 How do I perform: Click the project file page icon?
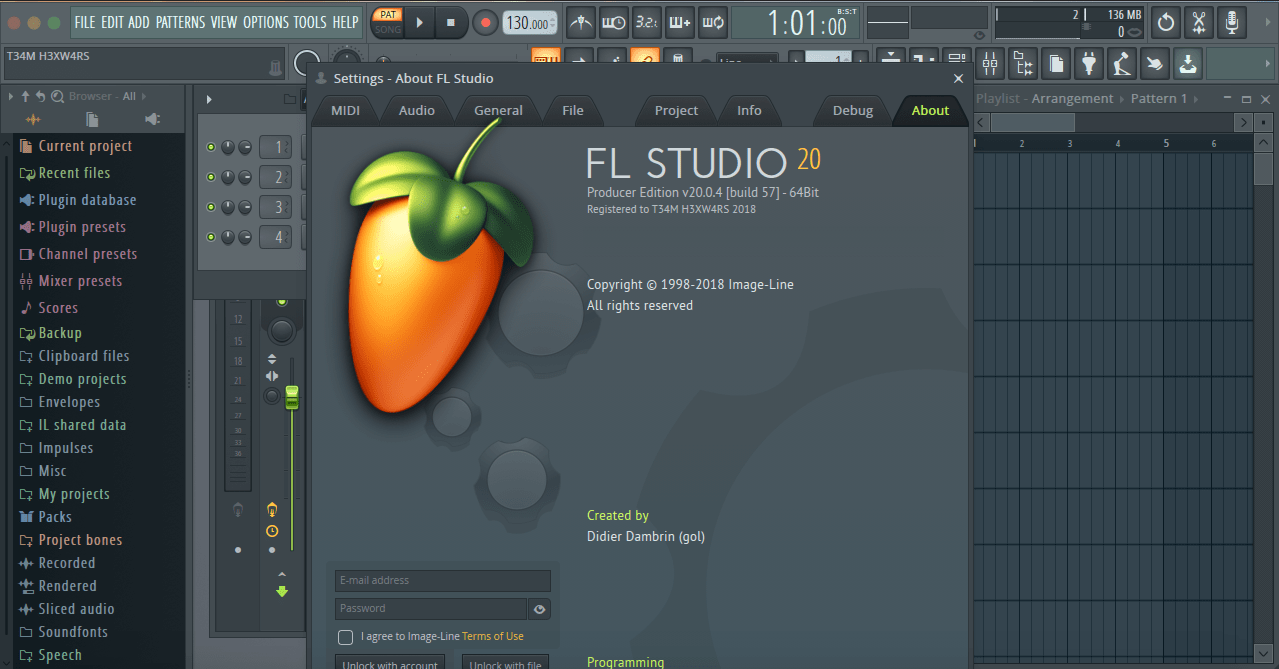pos(1056,64)
